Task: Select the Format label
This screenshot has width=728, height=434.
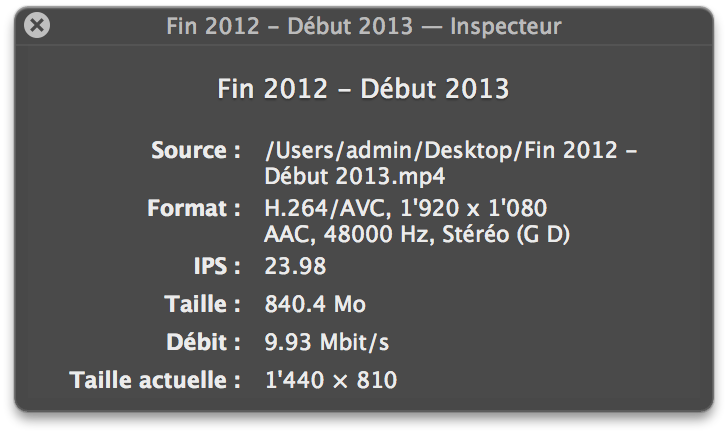Action: tap(193, 209)
